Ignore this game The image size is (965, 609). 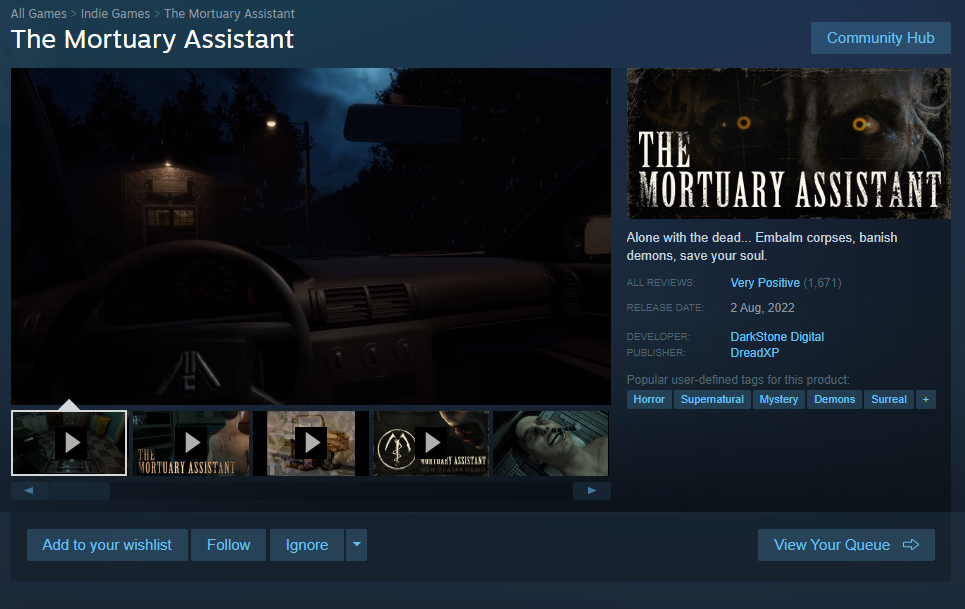pyautogui.click(x=306, y=545)
